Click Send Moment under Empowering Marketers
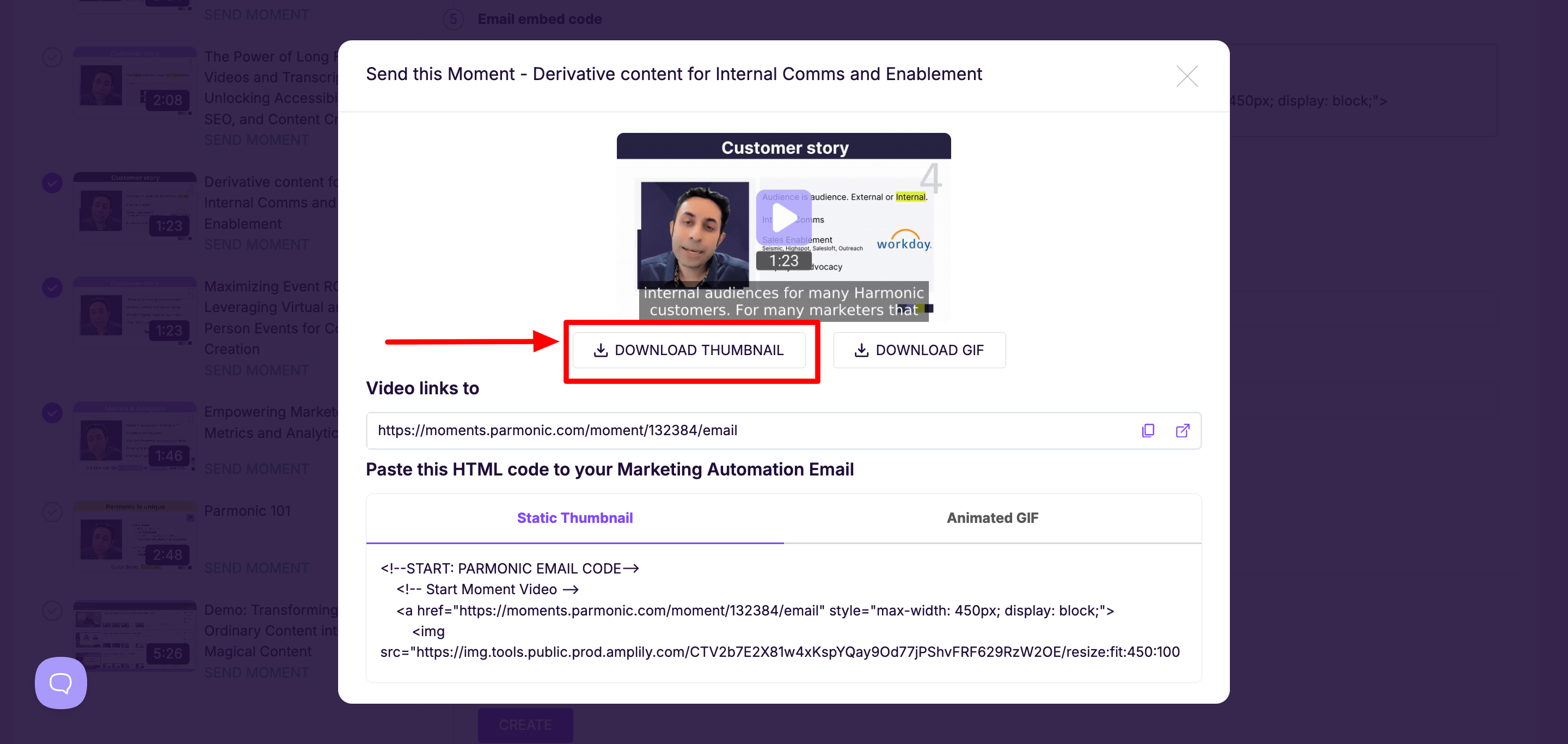1568x744 pixels. [256, 469]
